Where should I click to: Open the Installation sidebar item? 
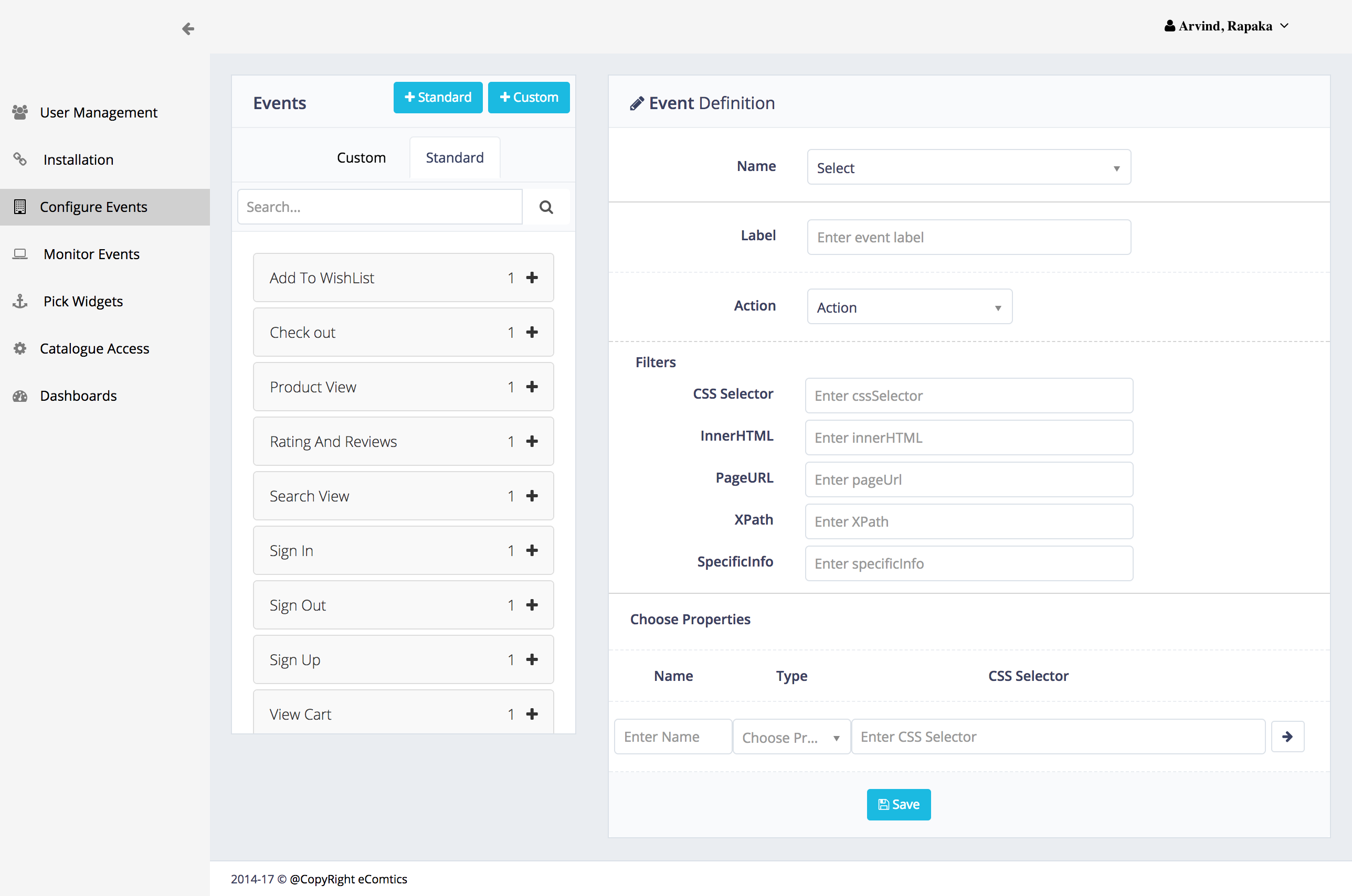click(105, 159)
